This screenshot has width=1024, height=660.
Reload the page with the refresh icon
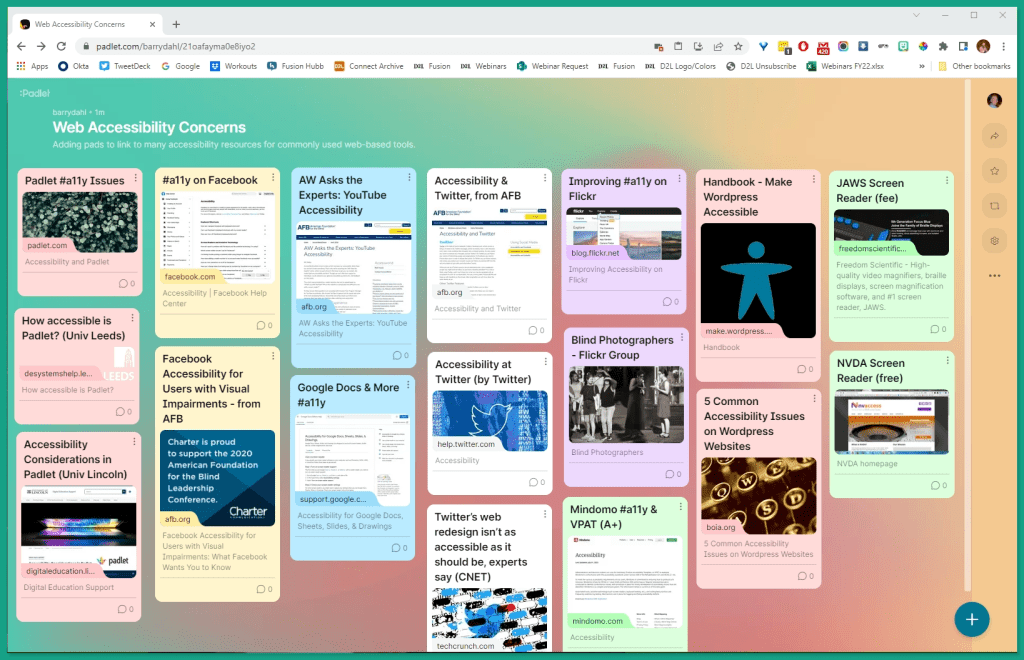(62, 46)
